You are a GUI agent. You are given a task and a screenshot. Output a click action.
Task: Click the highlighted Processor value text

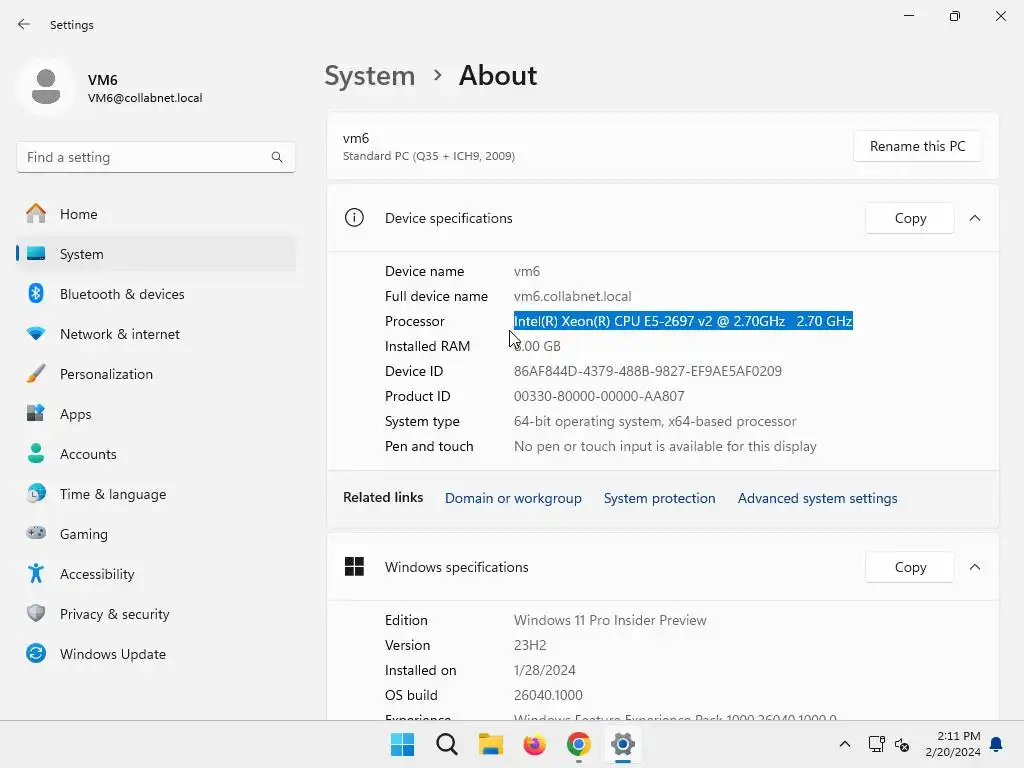(683, 321)
